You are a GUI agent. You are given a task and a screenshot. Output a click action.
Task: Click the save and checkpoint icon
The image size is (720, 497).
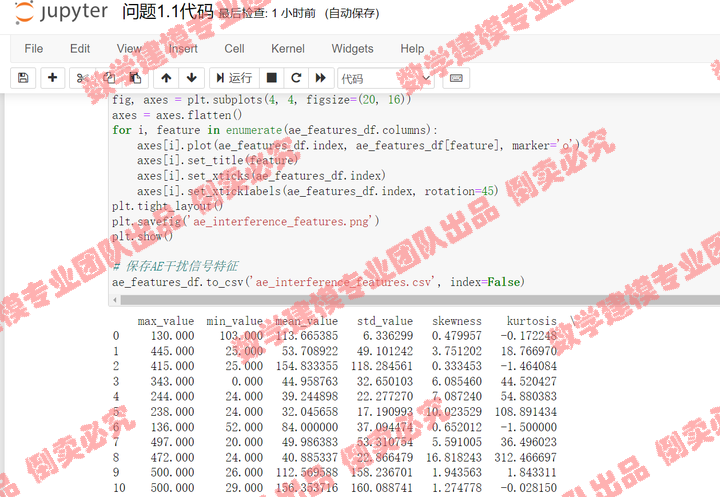[24, 78]
